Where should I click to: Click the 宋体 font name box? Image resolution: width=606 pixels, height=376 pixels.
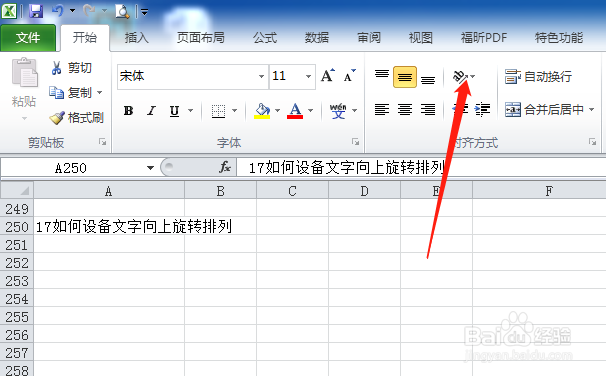(x=187, y=76)
